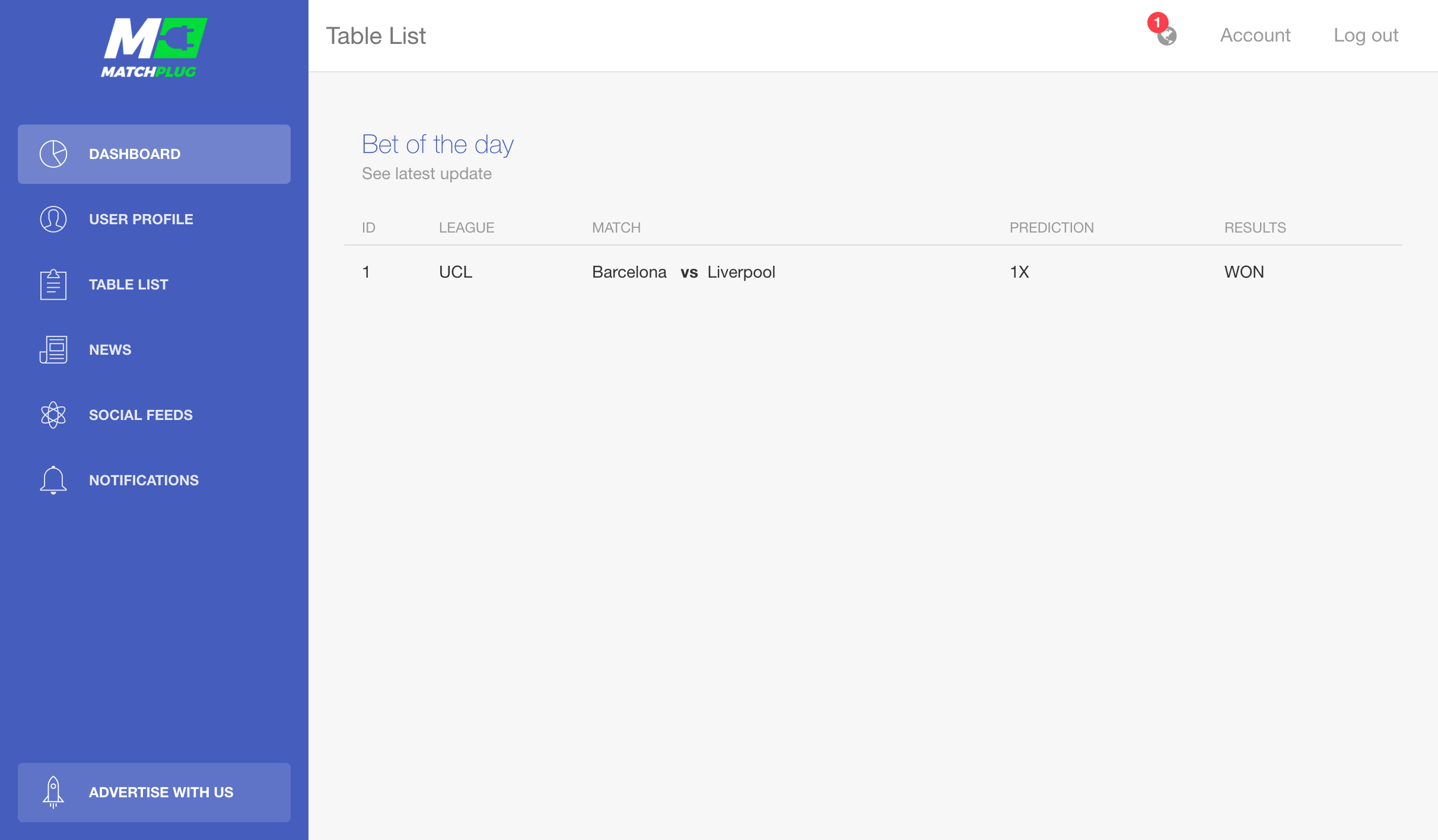The height and width of the screenshot is (840, 1438).
Task: Click the Notifications bell icon
Action: 53,481
